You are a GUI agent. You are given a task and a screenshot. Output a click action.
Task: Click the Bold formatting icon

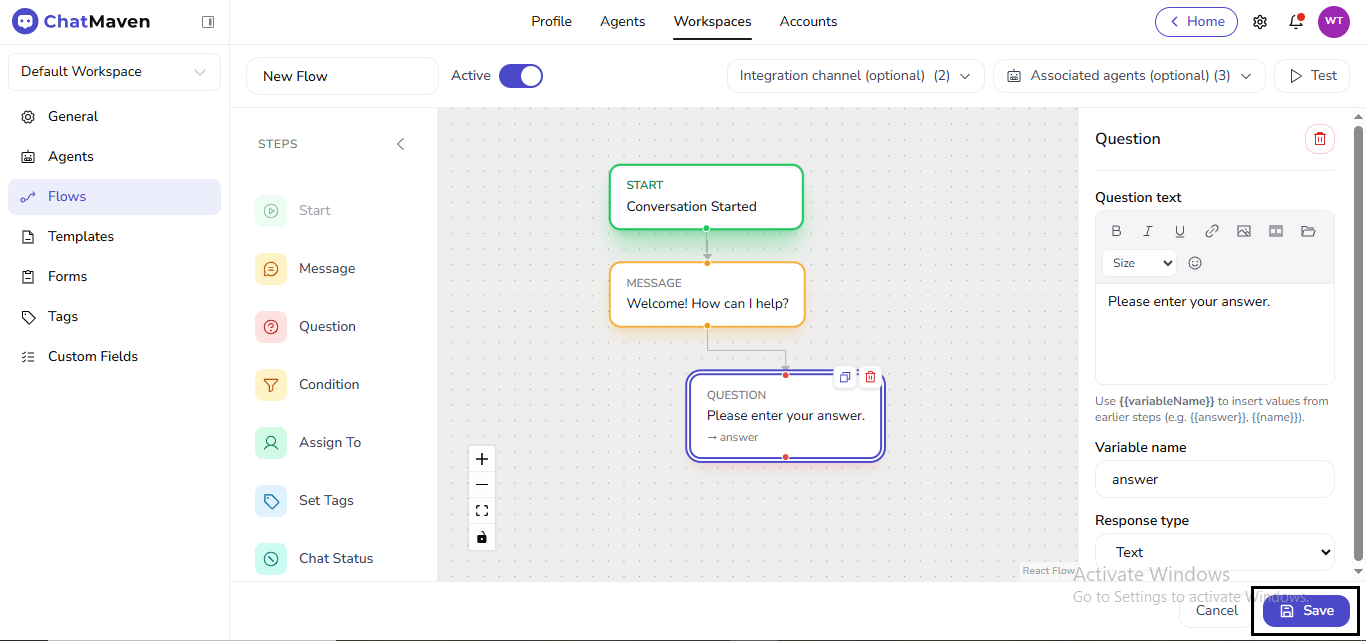pos(1116,231)
